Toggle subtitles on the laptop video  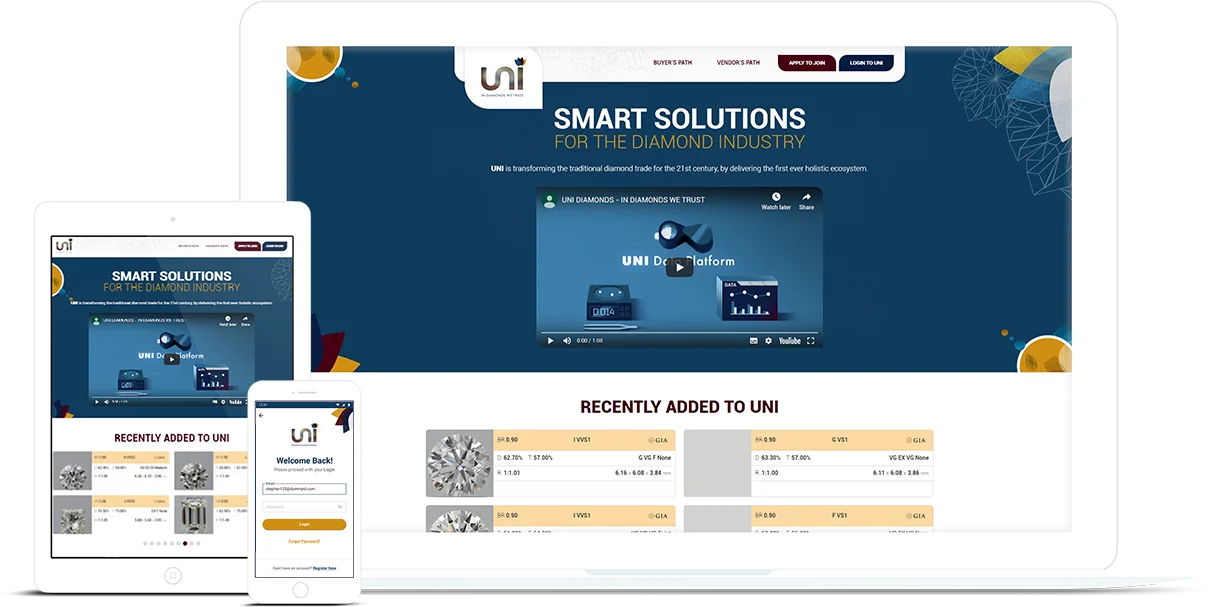[x=754, y=341]
